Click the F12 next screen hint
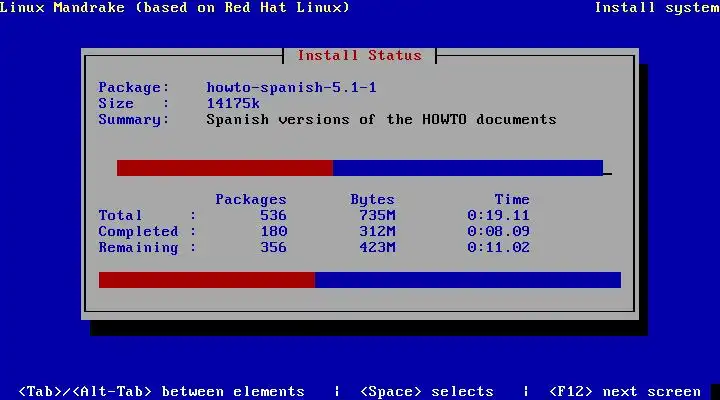Image resolution: width=720 pixels, height=400 pixels. pos(624,391)
